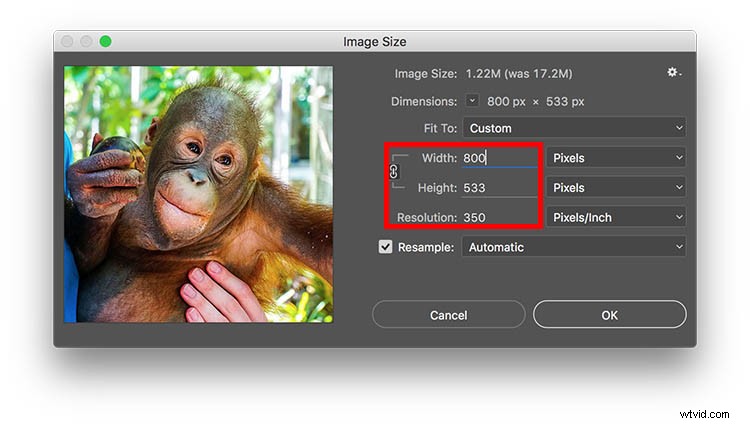Click the orangutan preview thumbnail
Image resolution: width=750 pixels, height=424 pixels.
click(199, 194)
